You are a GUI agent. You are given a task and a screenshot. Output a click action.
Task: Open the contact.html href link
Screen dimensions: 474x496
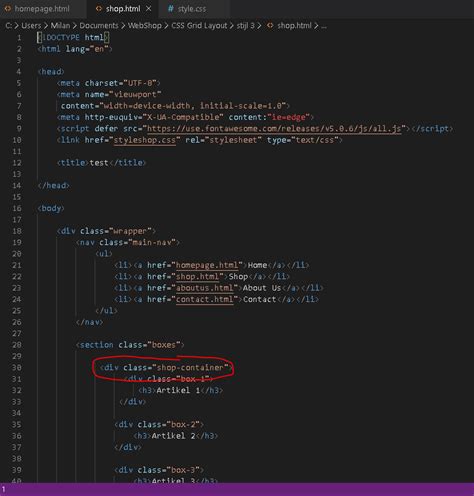[x=205, y=299]
